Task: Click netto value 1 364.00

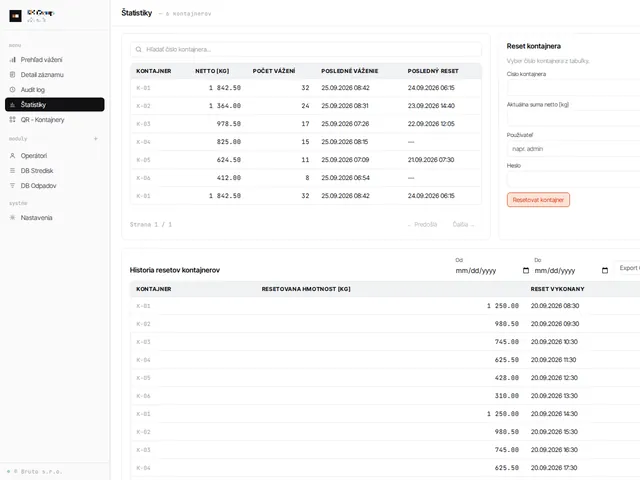Action: (x=225, y=106)
